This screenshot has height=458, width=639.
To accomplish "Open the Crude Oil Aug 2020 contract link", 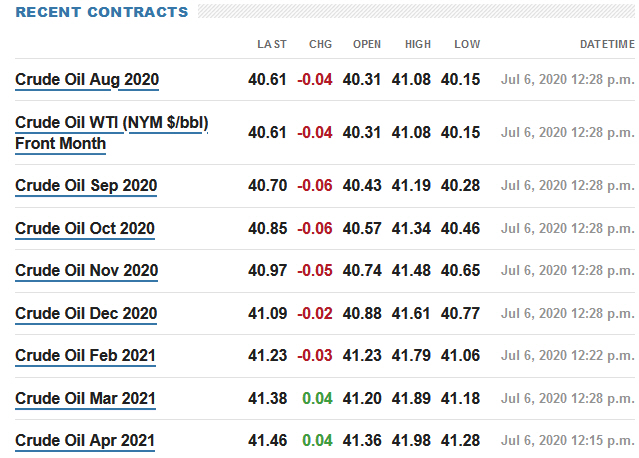I will tap(87, 80).
